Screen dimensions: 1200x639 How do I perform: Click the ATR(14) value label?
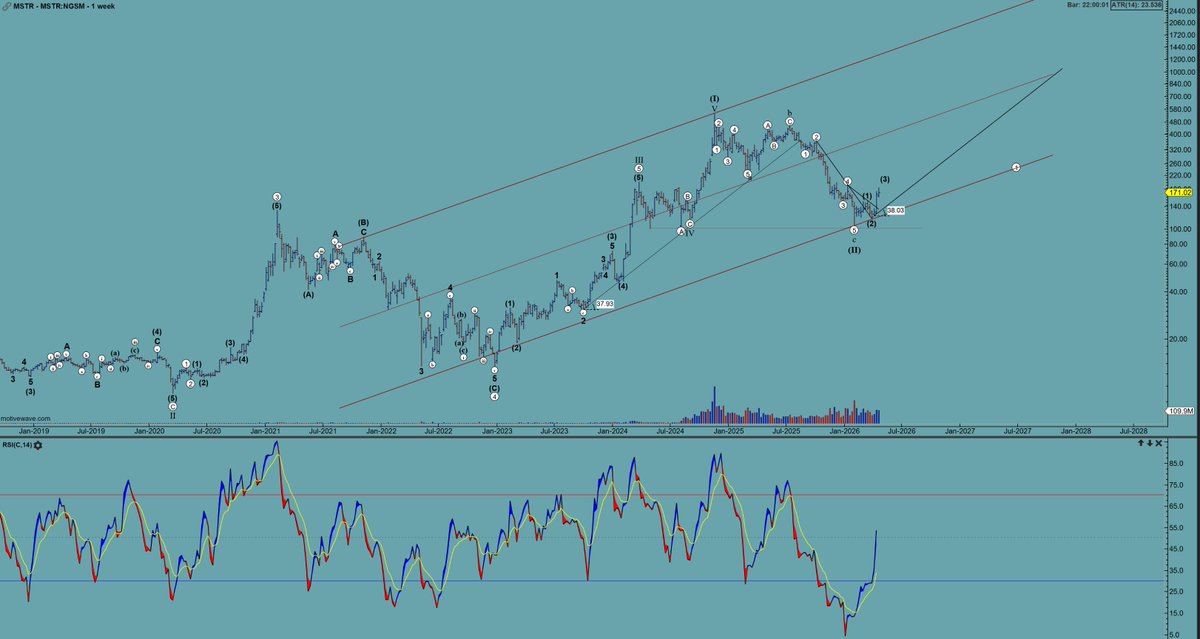[x=1137, y=4]
